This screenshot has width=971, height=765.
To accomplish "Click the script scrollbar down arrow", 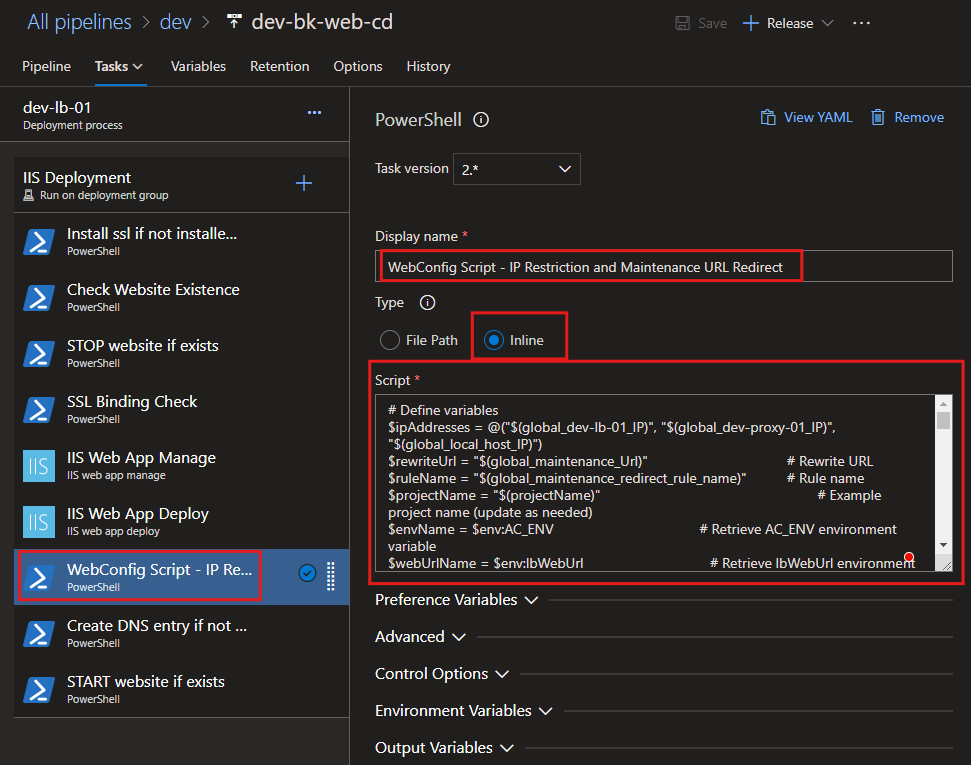I will pos(943,545).
